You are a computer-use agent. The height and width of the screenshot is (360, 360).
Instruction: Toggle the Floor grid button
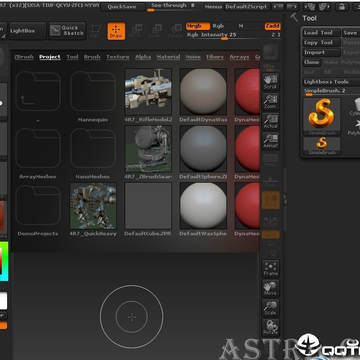270,181
